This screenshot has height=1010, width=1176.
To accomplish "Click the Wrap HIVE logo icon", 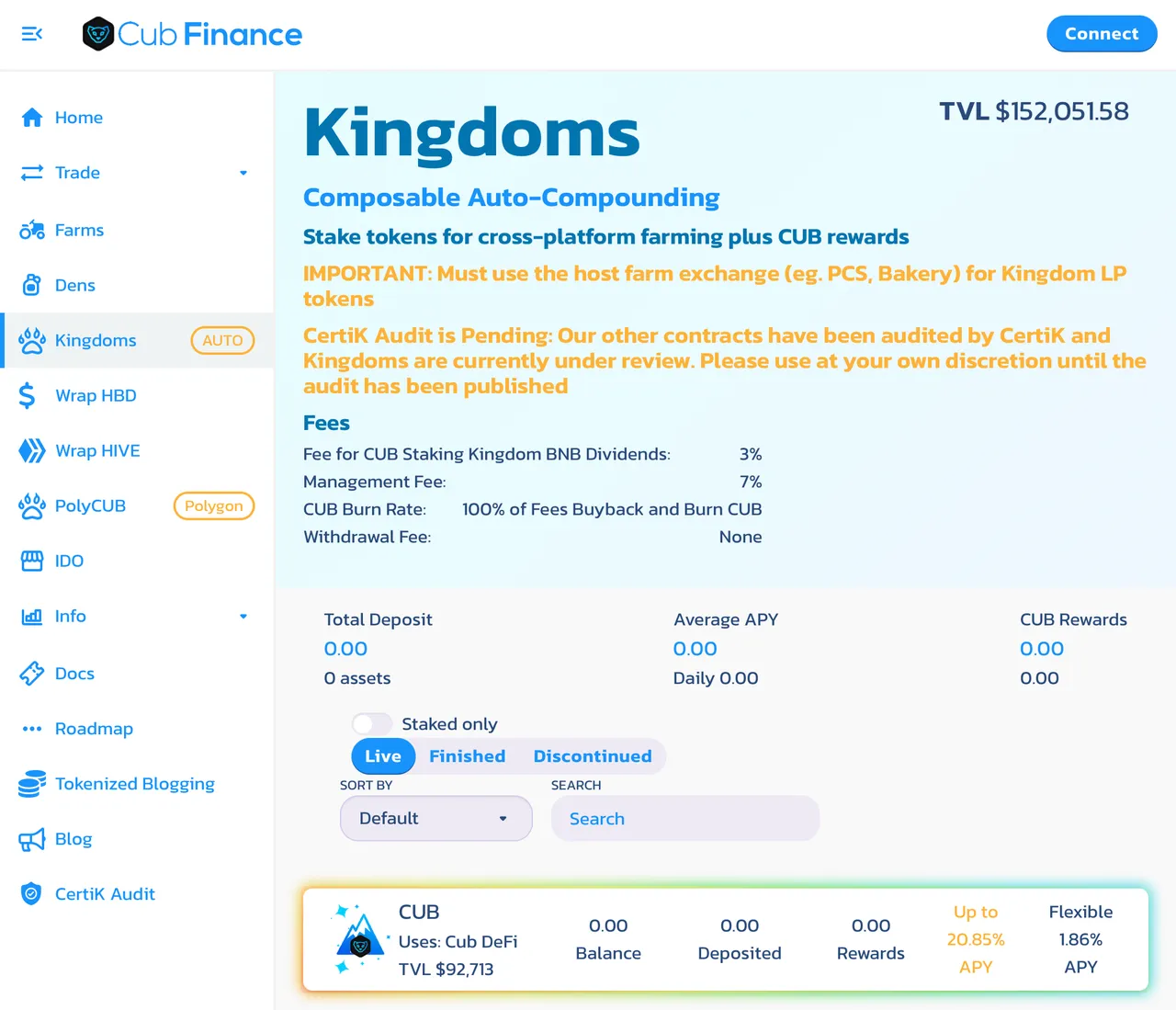I will (x=32, y=450).
